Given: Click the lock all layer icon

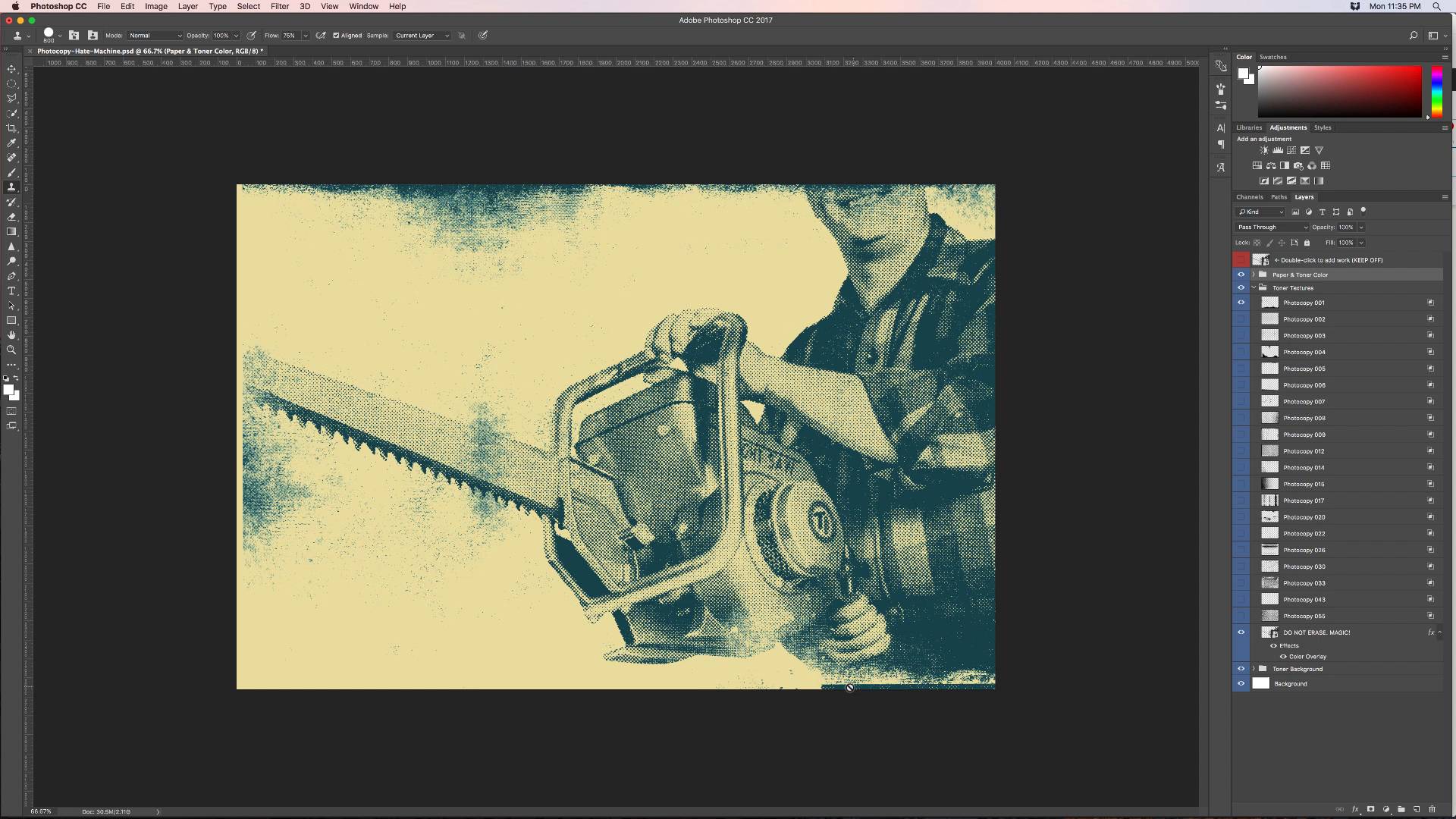Looking at the screenshot, I should click(x=1307, y=243).
